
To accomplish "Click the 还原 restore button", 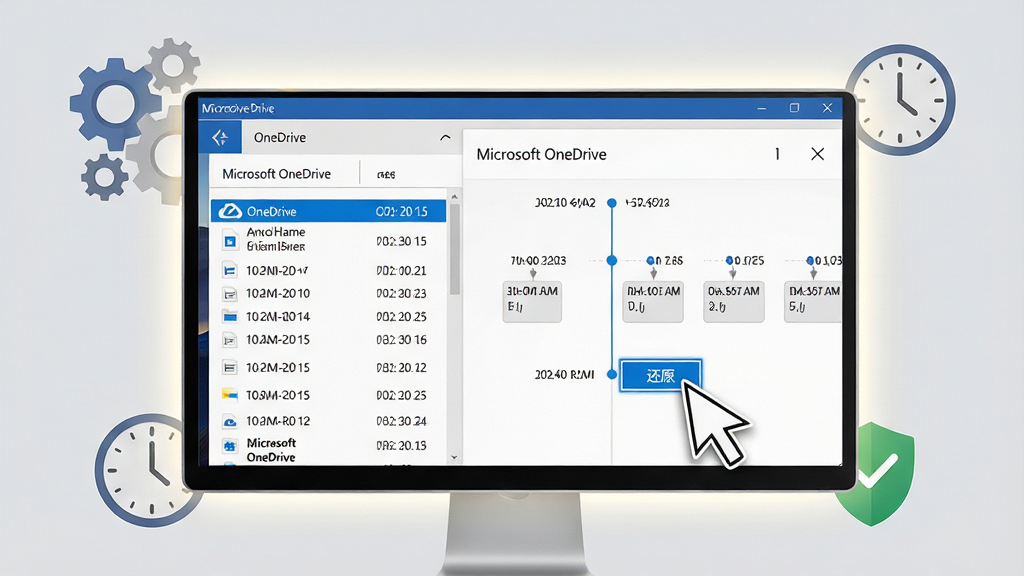I will tap(660, 376).
